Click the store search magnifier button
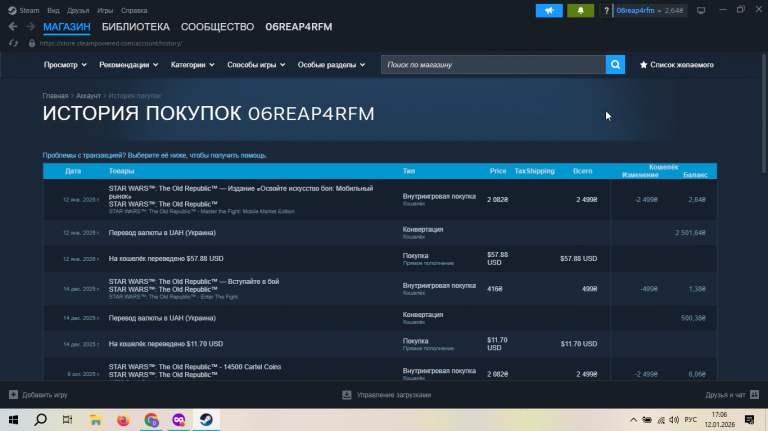This screenshot has width=768, height=431. 615,65
